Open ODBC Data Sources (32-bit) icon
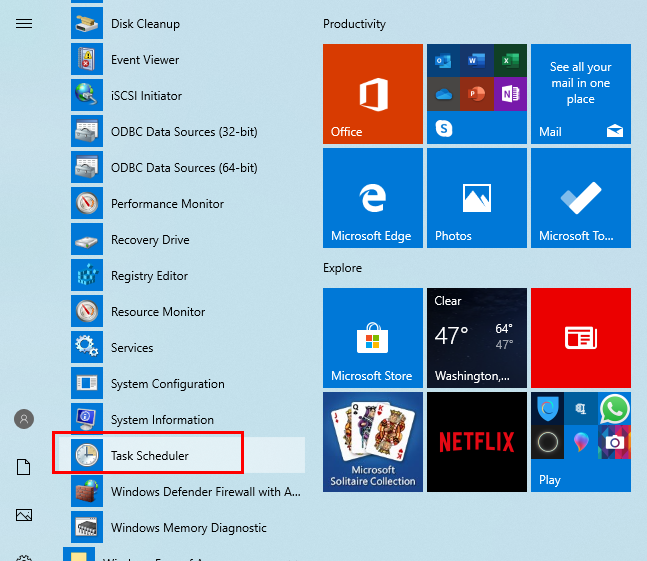647x561 pixels. point(87,131)
